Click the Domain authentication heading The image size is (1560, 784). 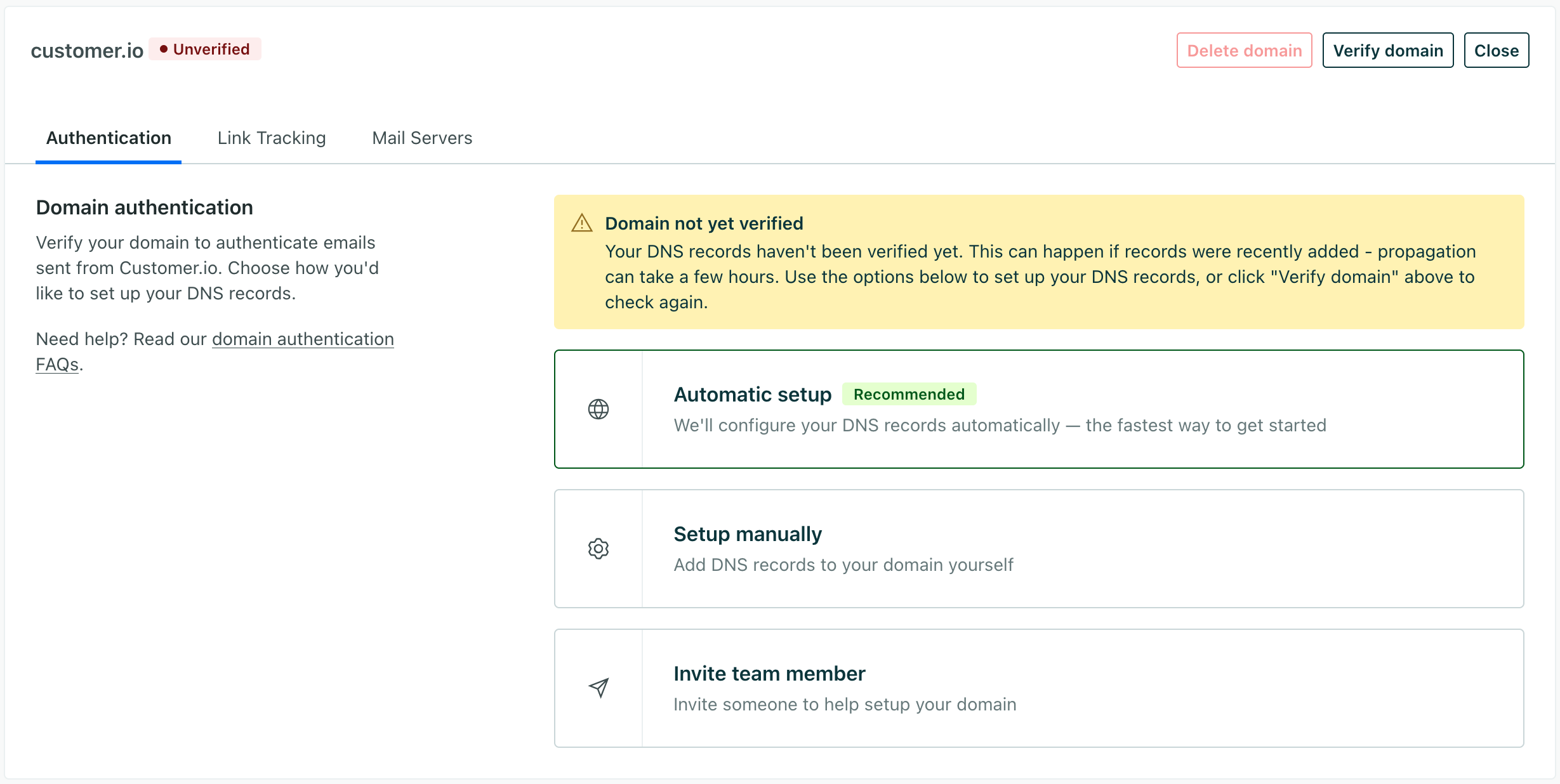tap(144, 207)
